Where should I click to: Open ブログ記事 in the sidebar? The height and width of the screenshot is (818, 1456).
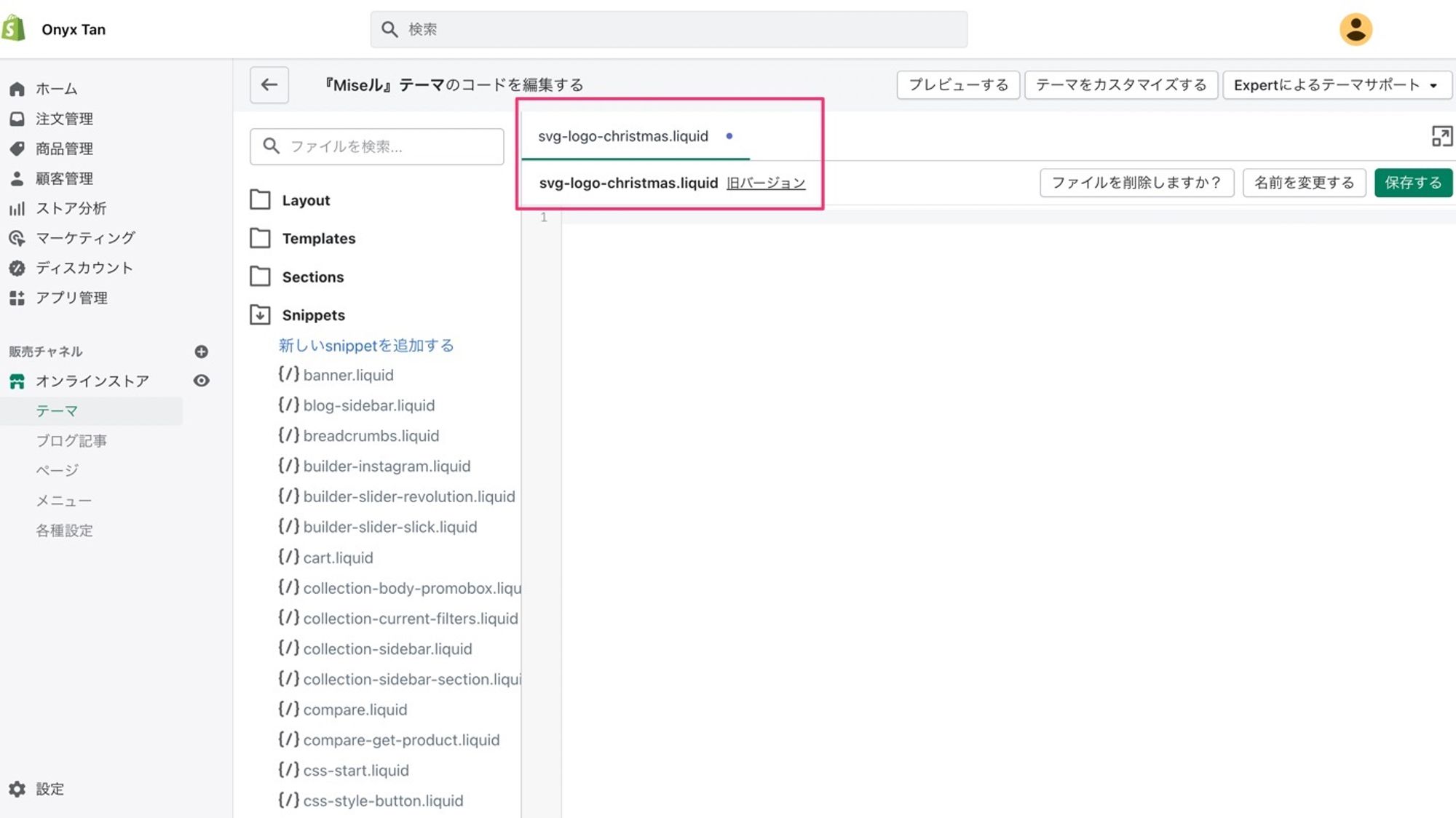coord(71,440)
